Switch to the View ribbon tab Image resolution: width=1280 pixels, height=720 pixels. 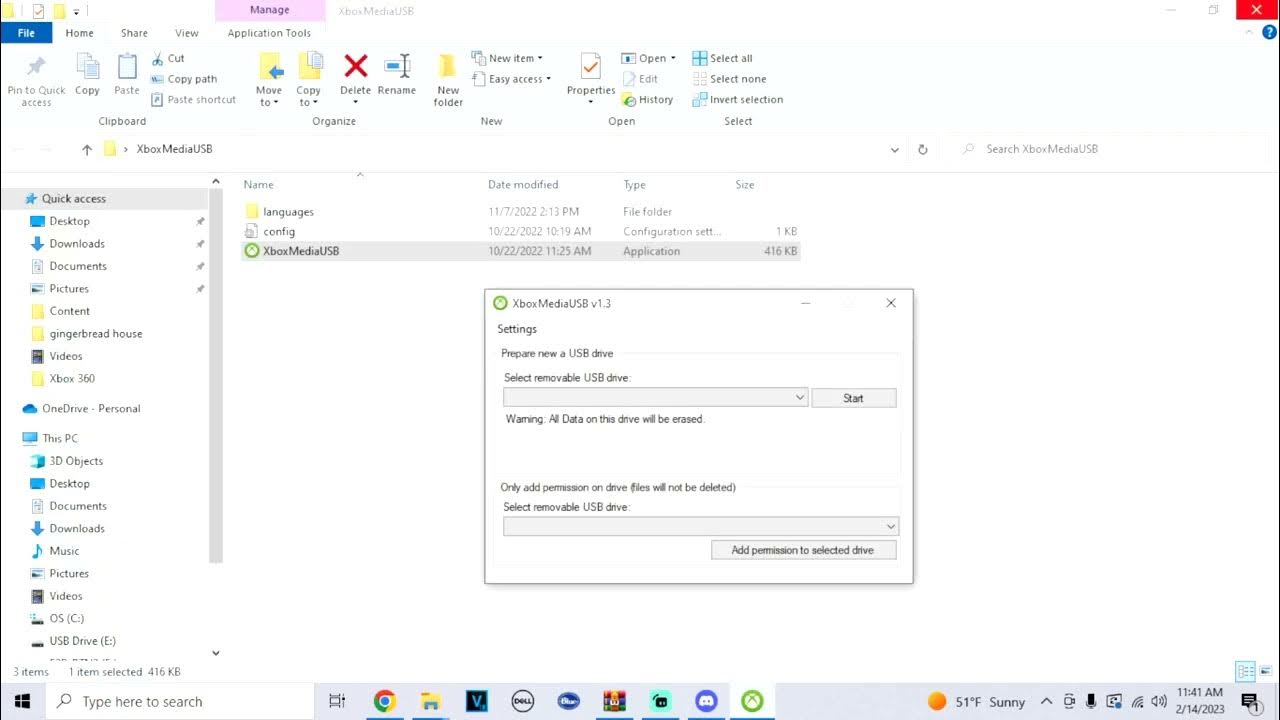tap(187, 33)
